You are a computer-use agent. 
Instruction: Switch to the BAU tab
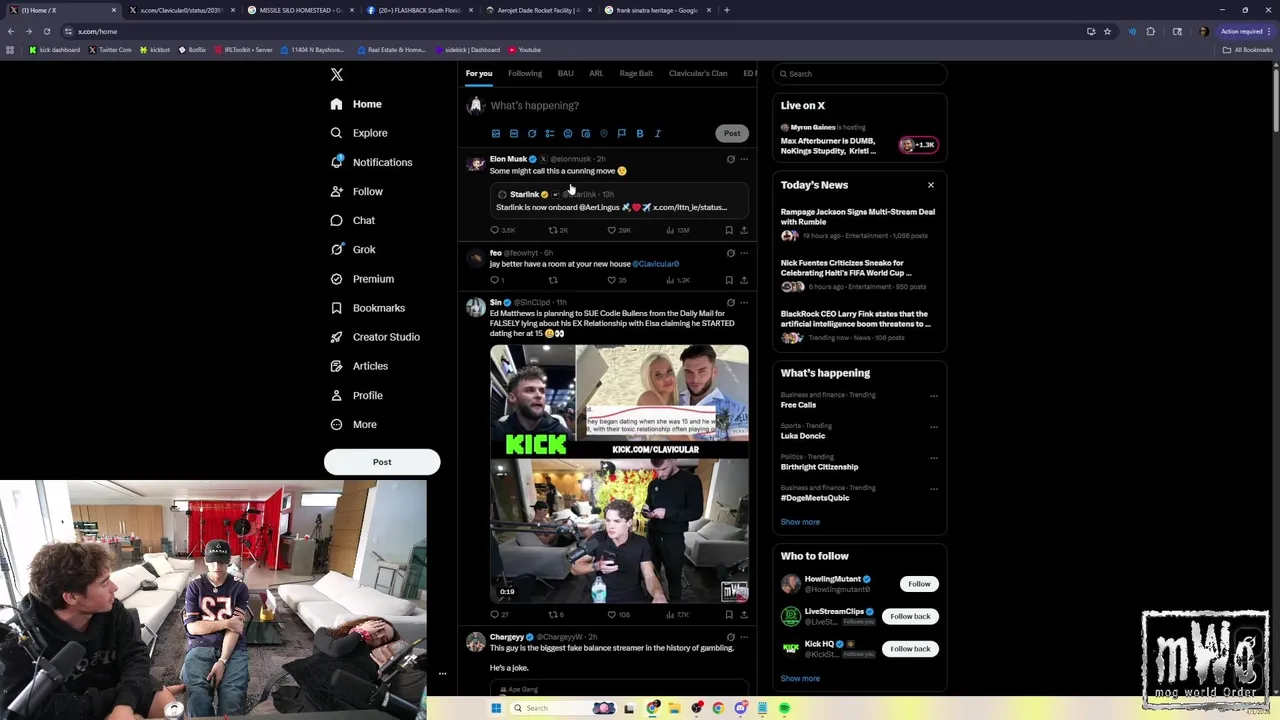click(566, 74)
